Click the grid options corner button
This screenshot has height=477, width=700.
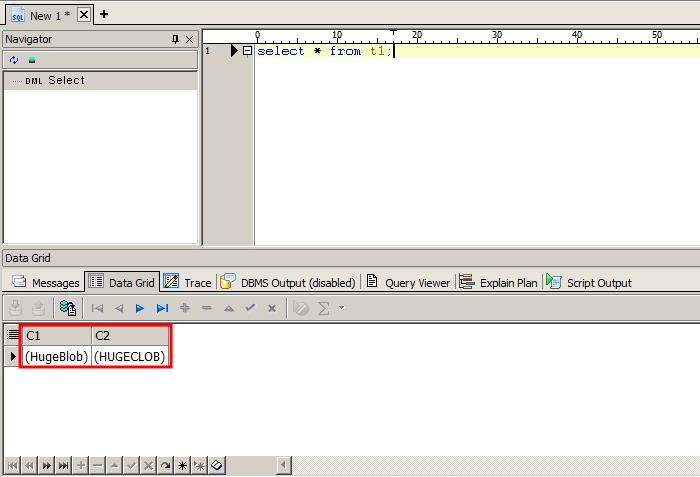coord(12,336)
